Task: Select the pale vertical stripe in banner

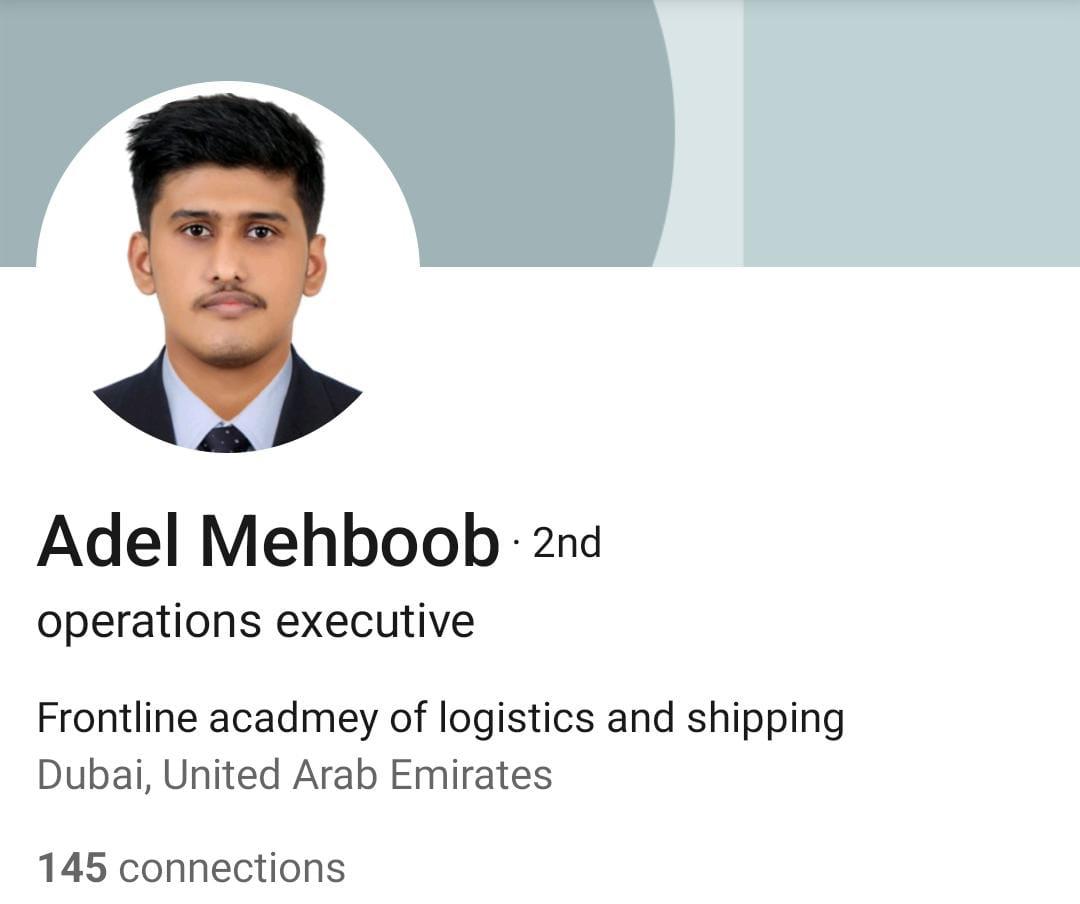Action: tap(709, 133)
